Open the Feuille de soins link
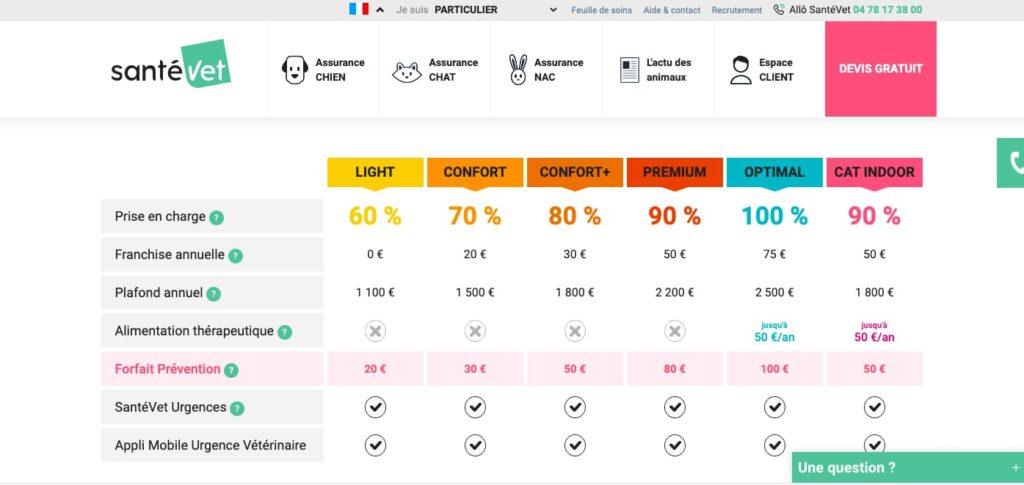 (x=601, y=10)
